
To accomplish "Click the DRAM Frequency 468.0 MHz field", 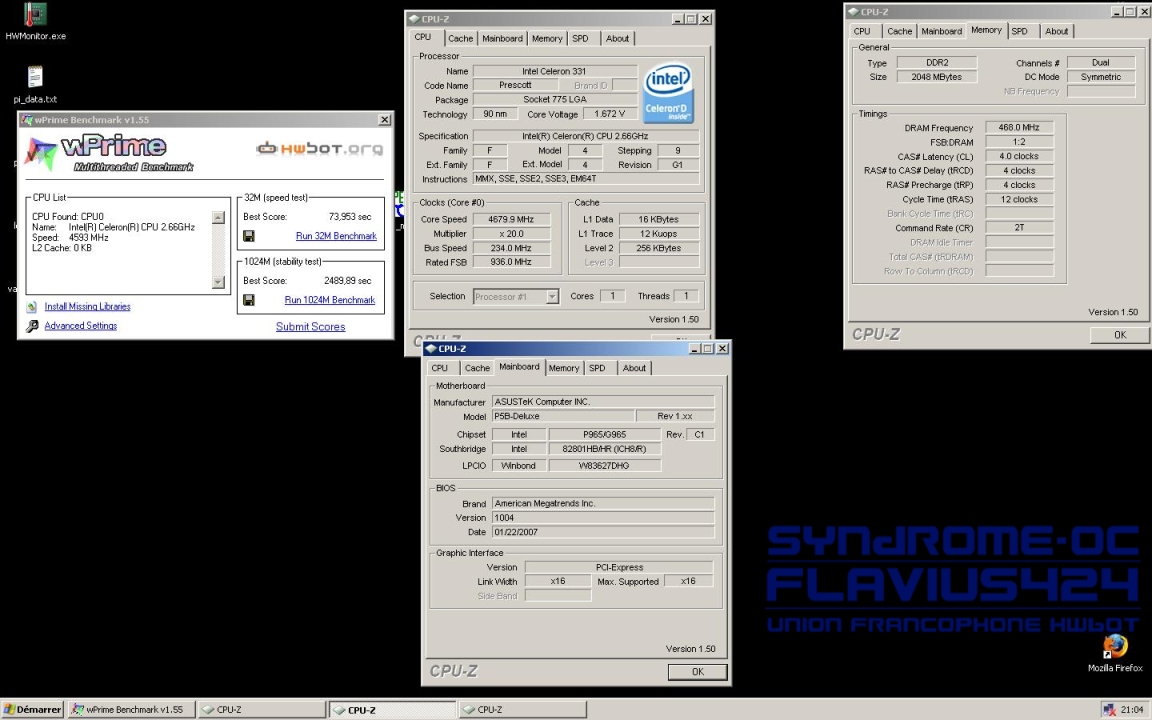I will tap(1019, 127).
